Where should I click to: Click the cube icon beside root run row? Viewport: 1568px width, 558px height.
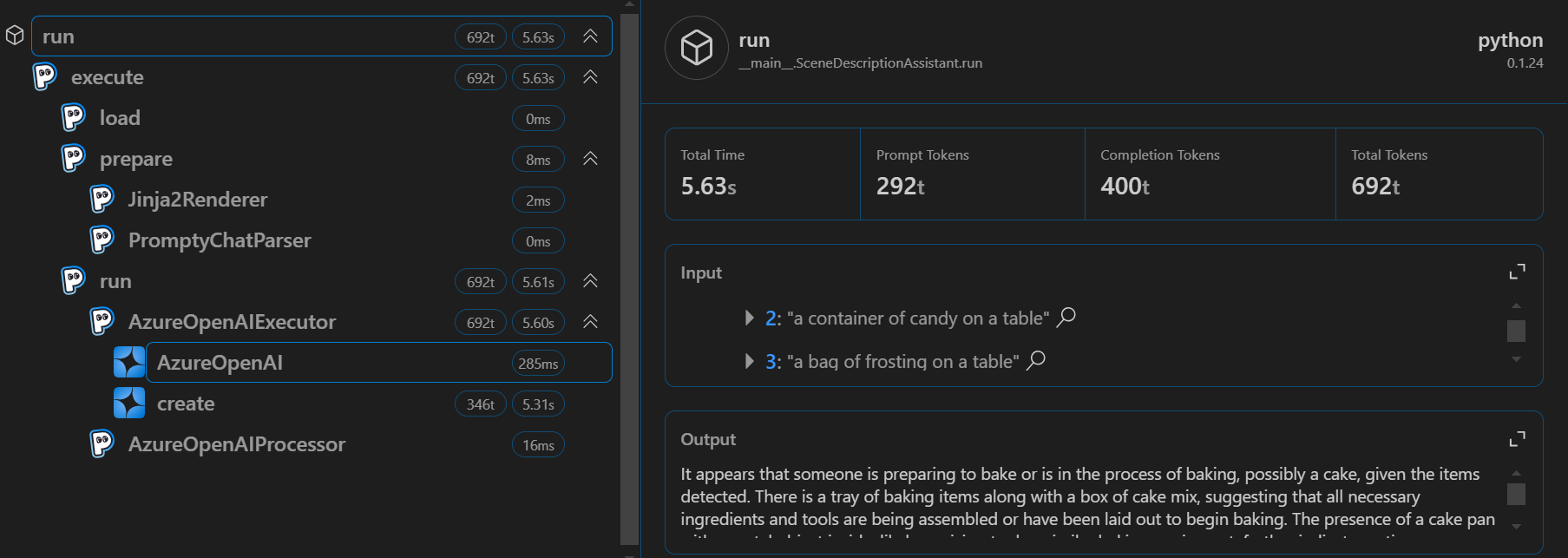15,36
